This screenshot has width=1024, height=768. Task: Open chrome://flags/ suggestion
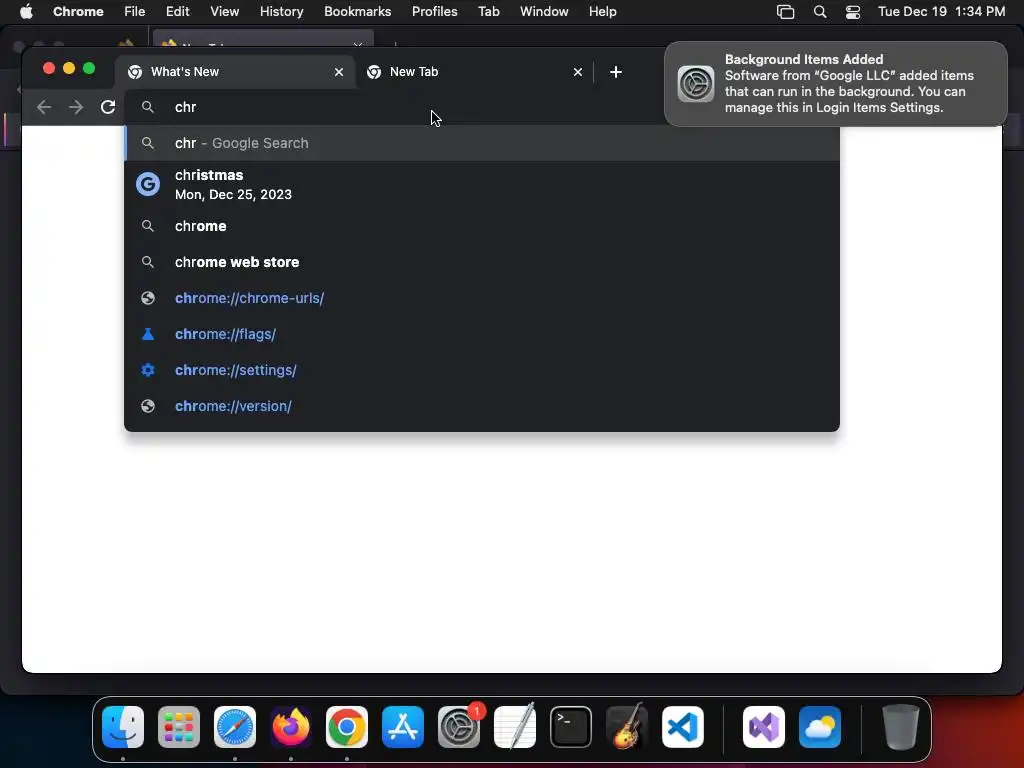coord(482,334)
